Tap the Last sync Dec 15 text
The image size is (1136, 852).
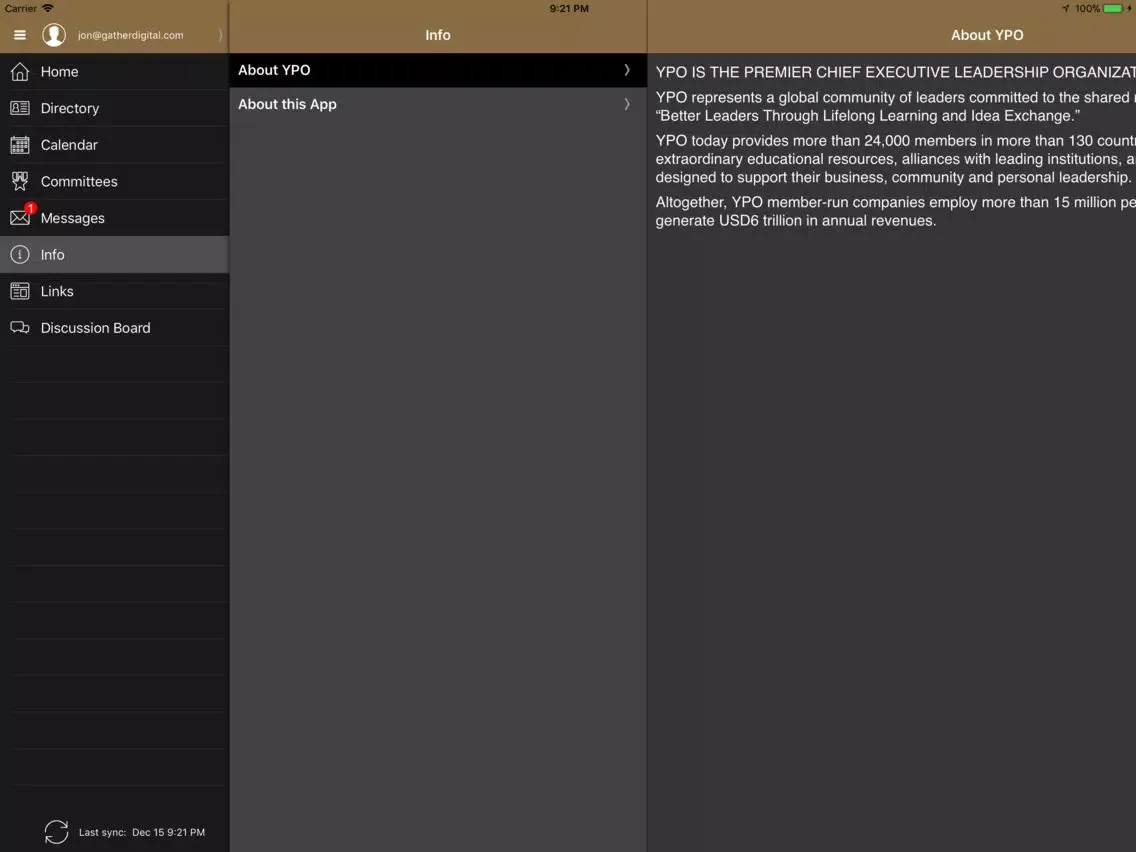coord(141,832)
